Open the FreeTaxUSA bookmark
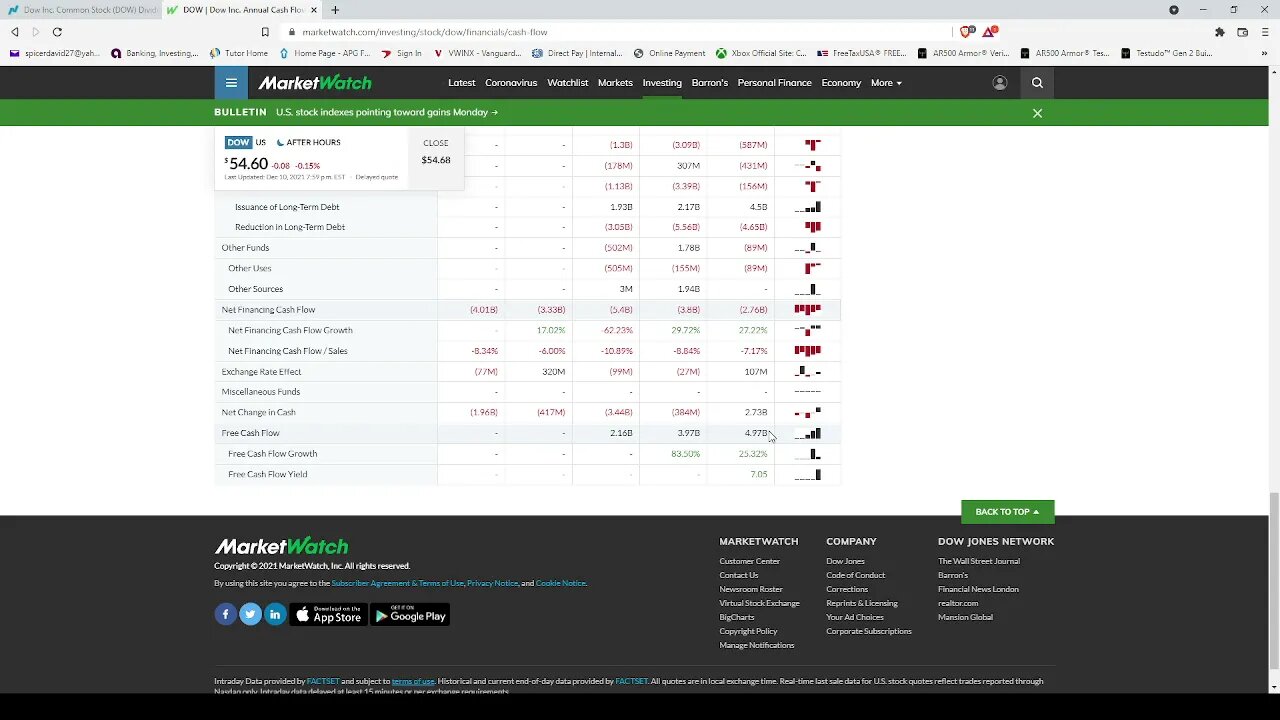The height and width of the screenshot is (720, 1280). 862,53
